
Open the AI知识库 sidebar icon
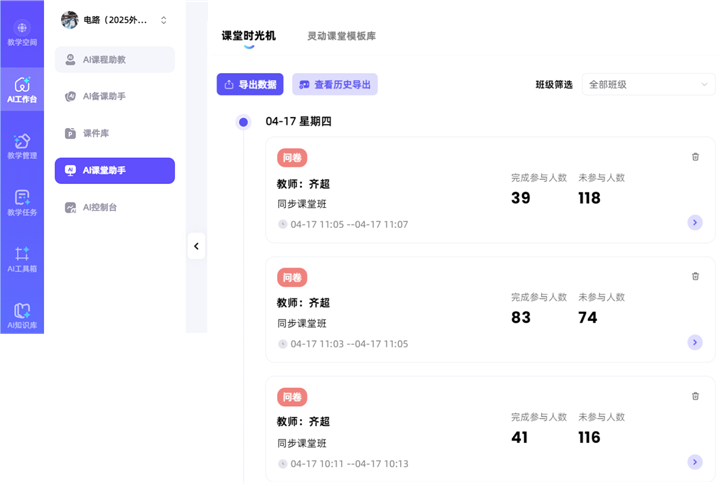pyautogui.click(x=22, y=316)
